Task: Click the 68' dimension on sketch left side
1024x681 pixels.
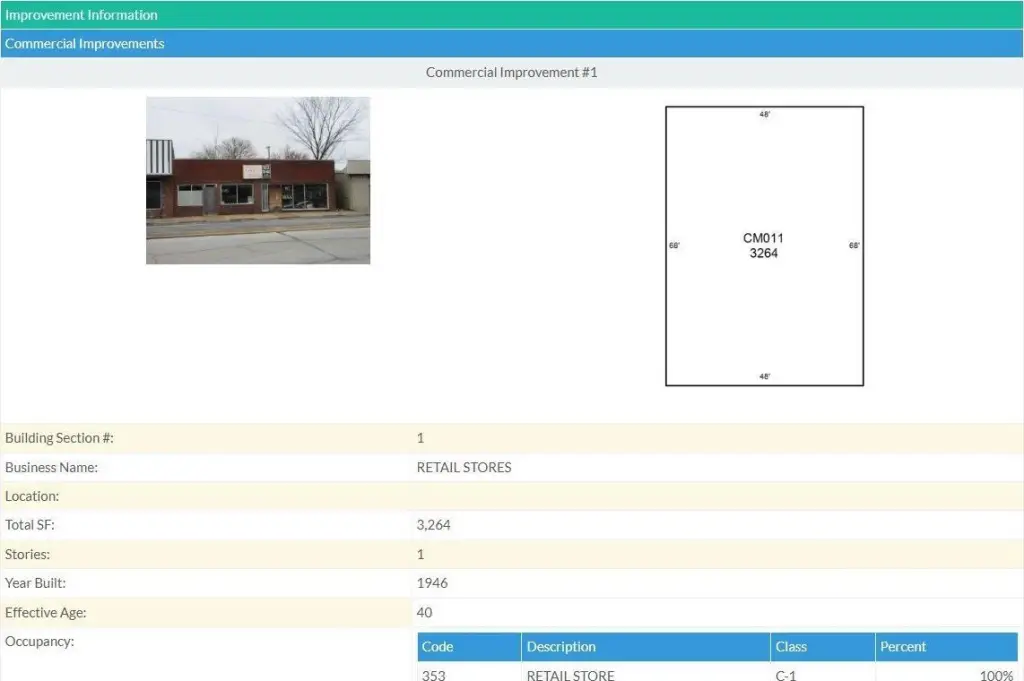Action: [x=674, y=245]
